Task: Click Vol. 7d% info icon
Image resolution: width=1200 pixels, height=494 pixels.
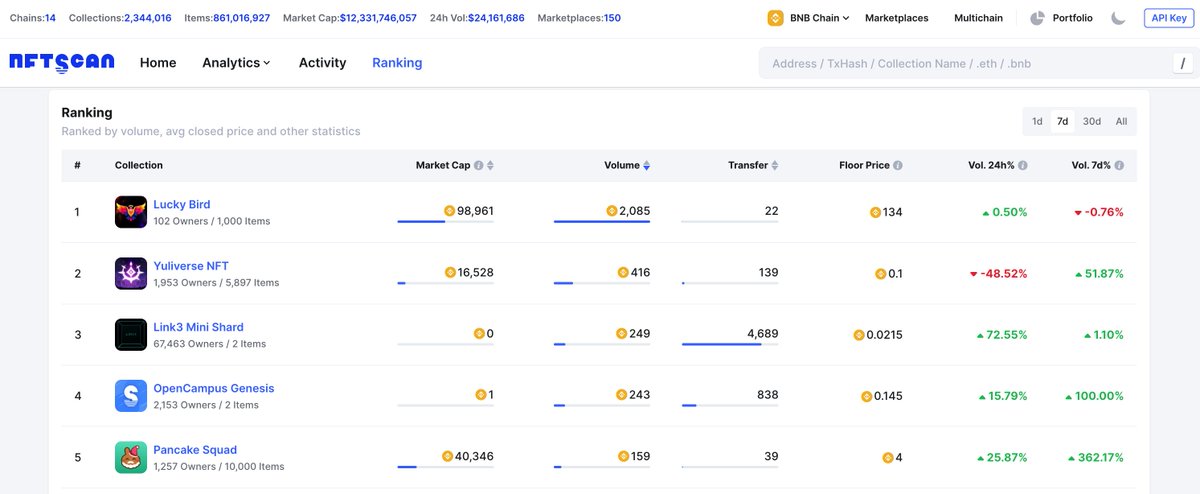Action: [1119, 165]
